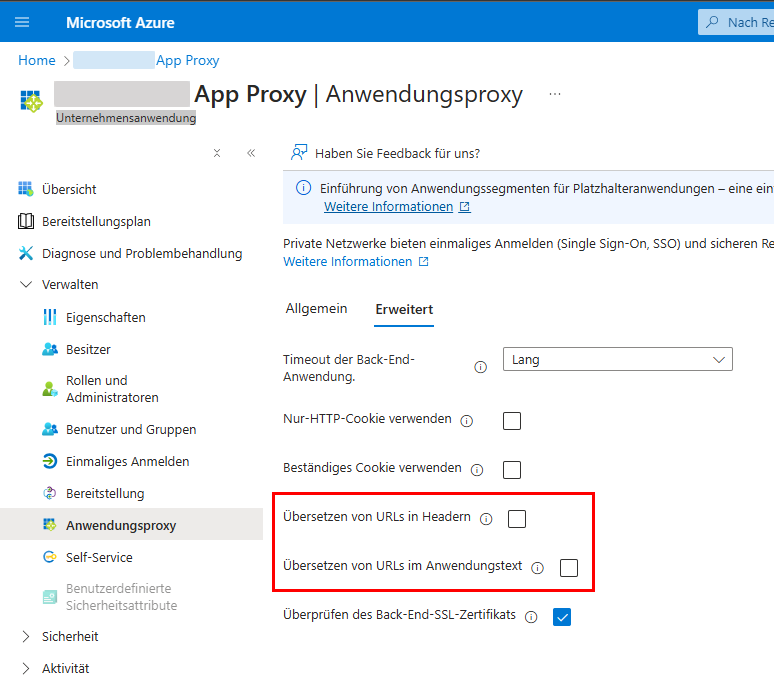Click Haben Sie Feedback für uns?
The width and height of the screenshot is (774, 683).
click(397, 153)
